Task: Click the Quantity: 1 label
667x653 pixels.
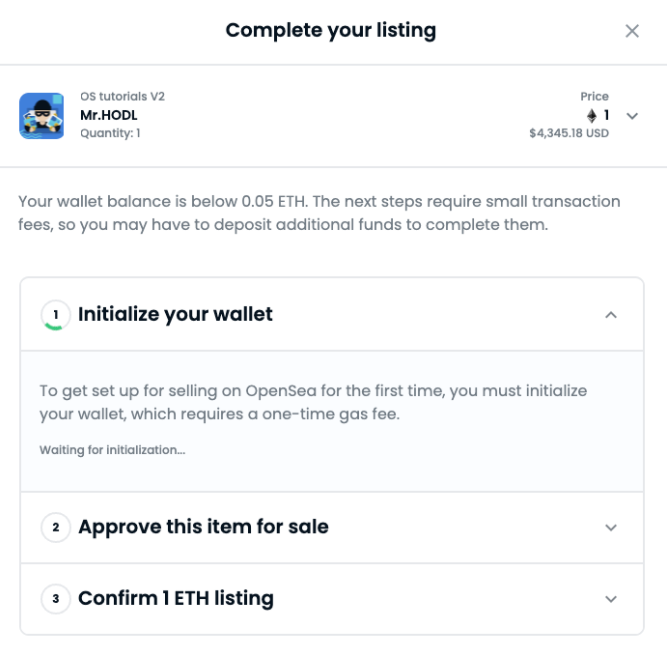Action: [x=110, y=133]
